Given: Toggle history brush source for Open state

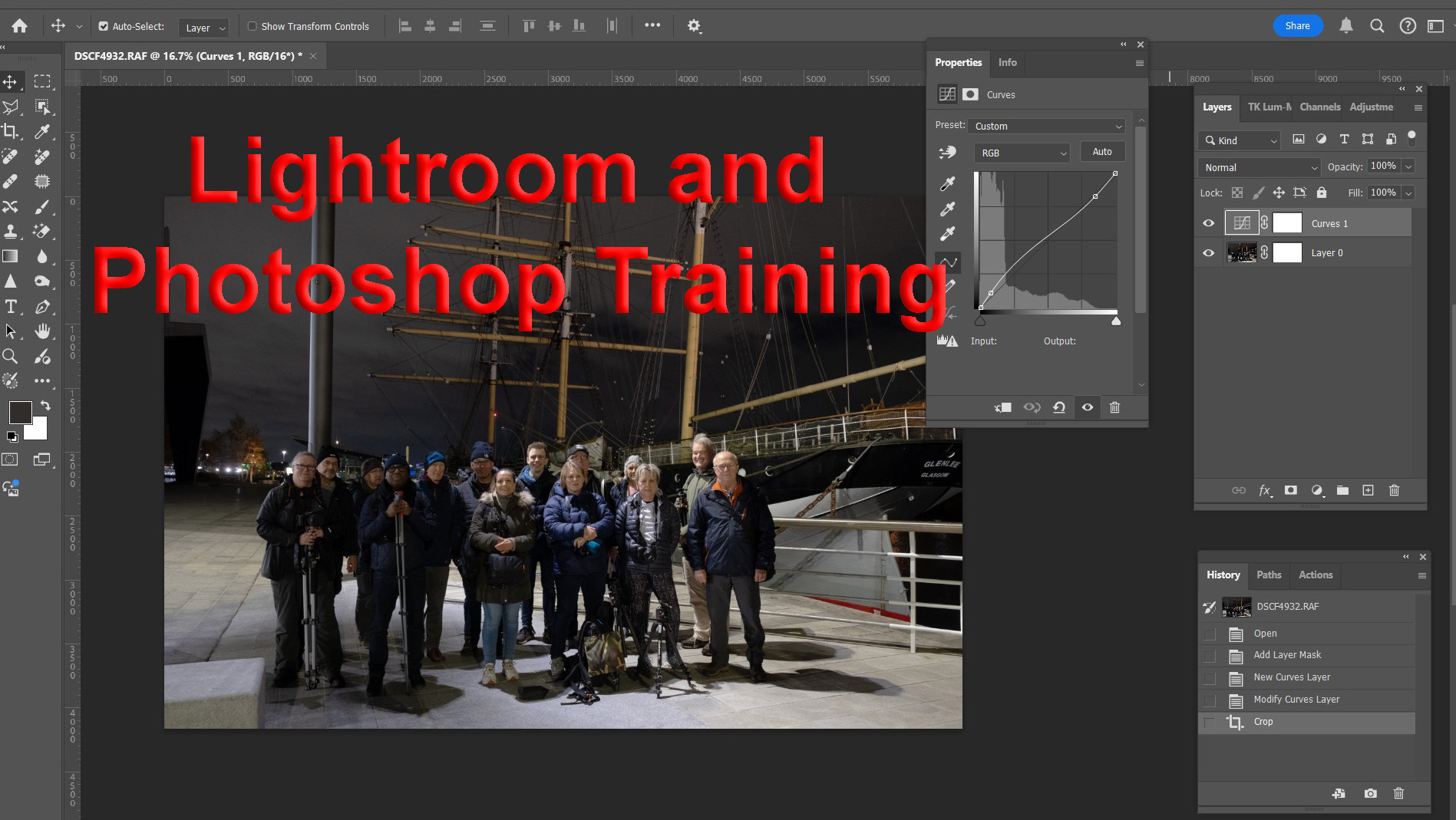Looking at the screenshot, I should (1210, 634).
